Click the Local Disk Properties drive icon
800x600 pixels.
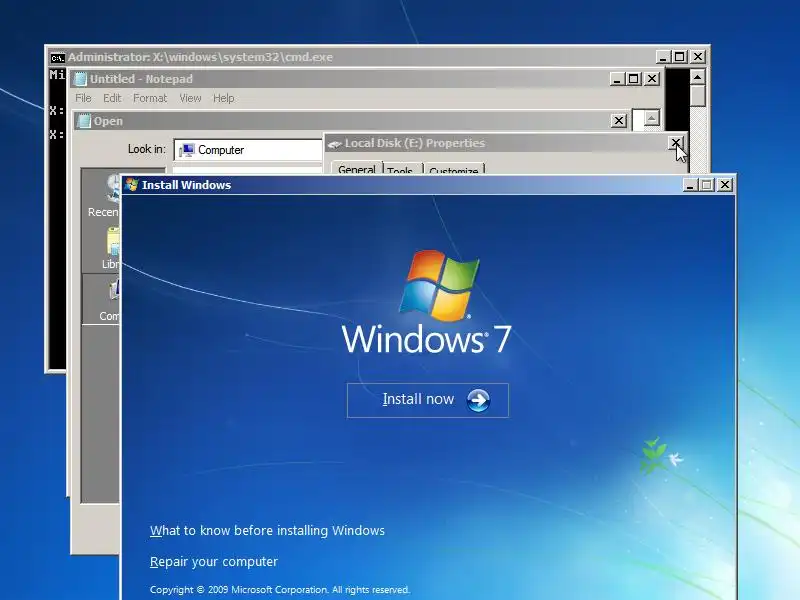click(335, 144)
